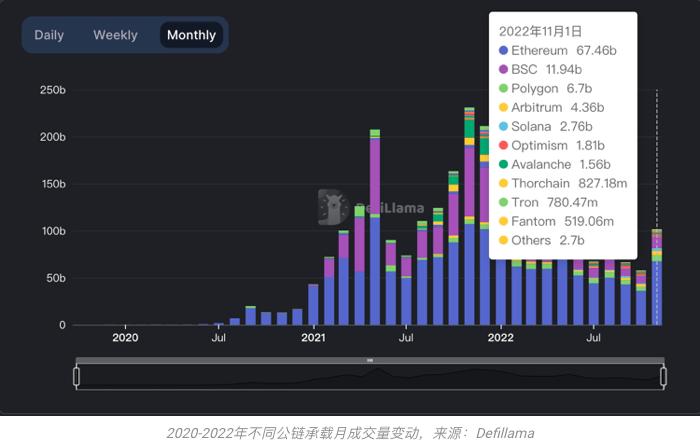Viewport: 700px width, 448px height.
Task: Click the 250b label on the y-axis
Action: 52,90
